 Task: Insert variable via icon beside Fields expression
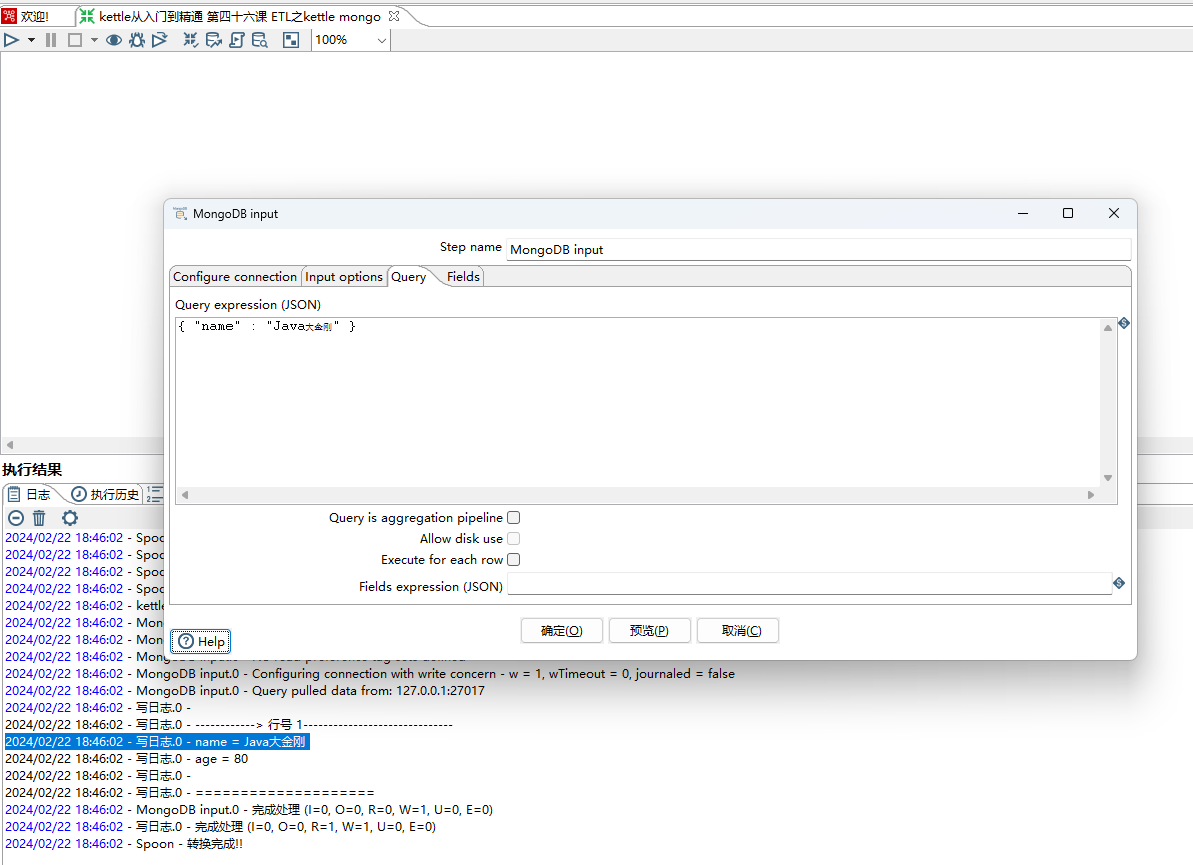tap(1119, 583)
